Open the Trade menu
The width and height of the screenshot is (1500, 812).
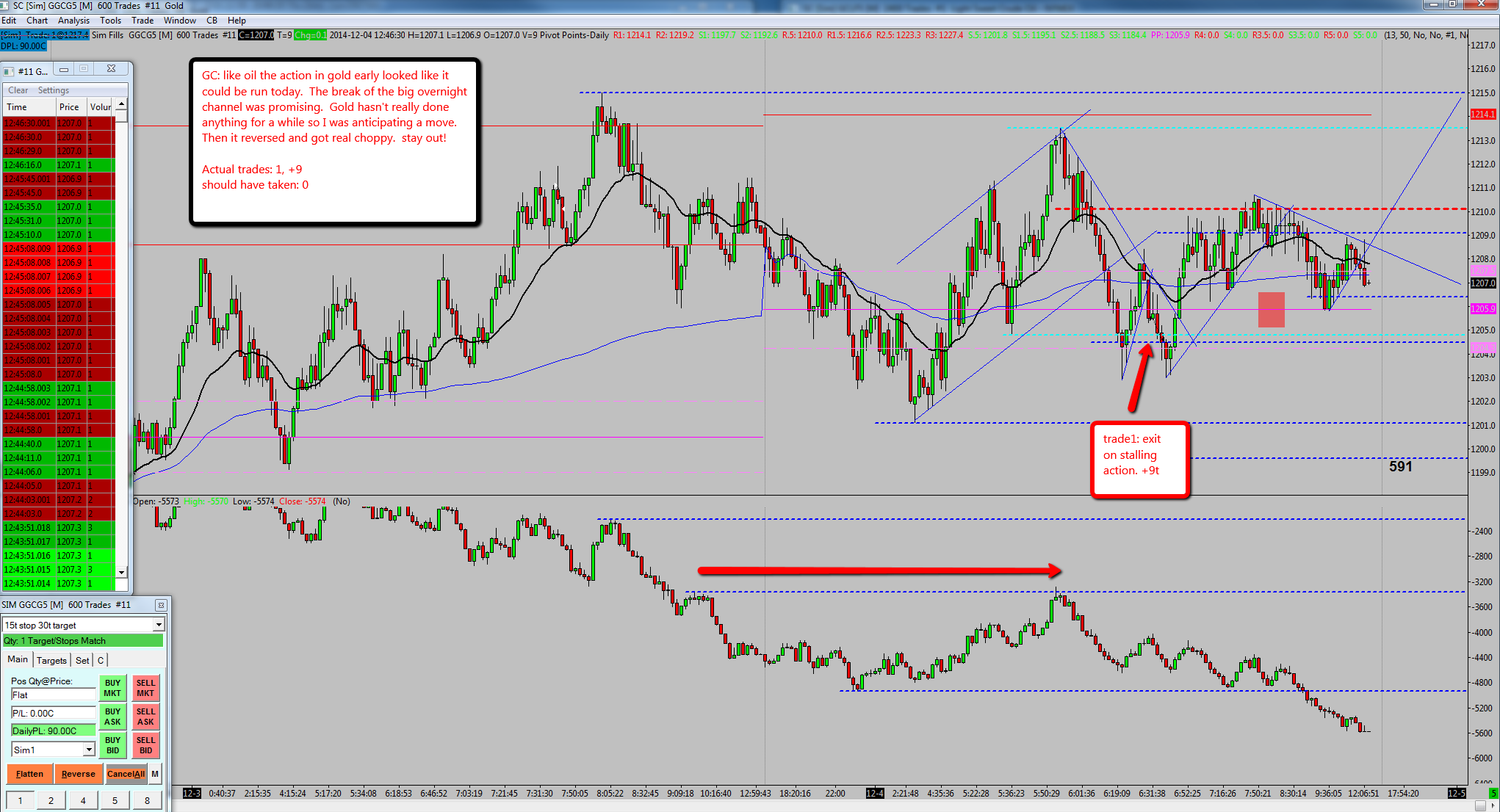pos(143,21)
